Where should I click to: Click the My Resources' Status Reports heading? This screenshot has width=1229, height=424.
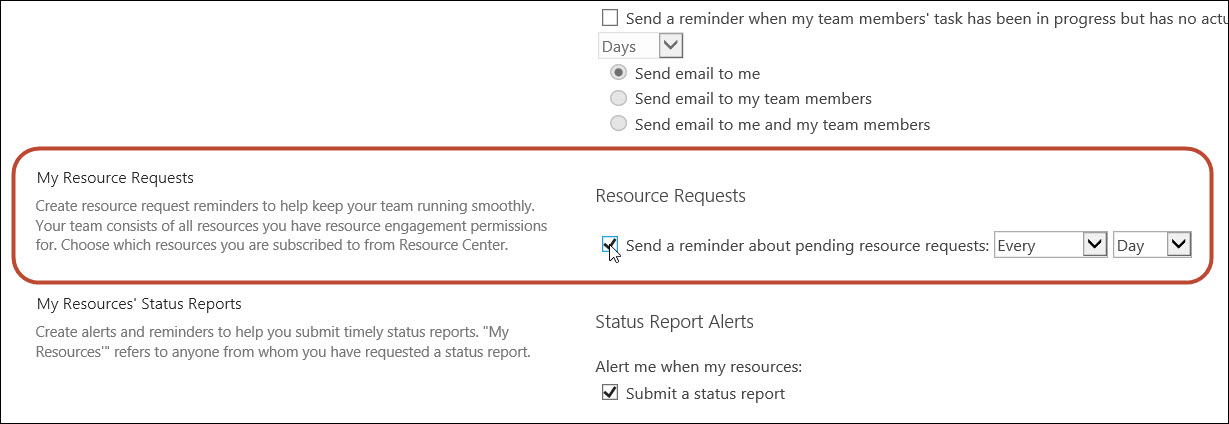[139, 303]
